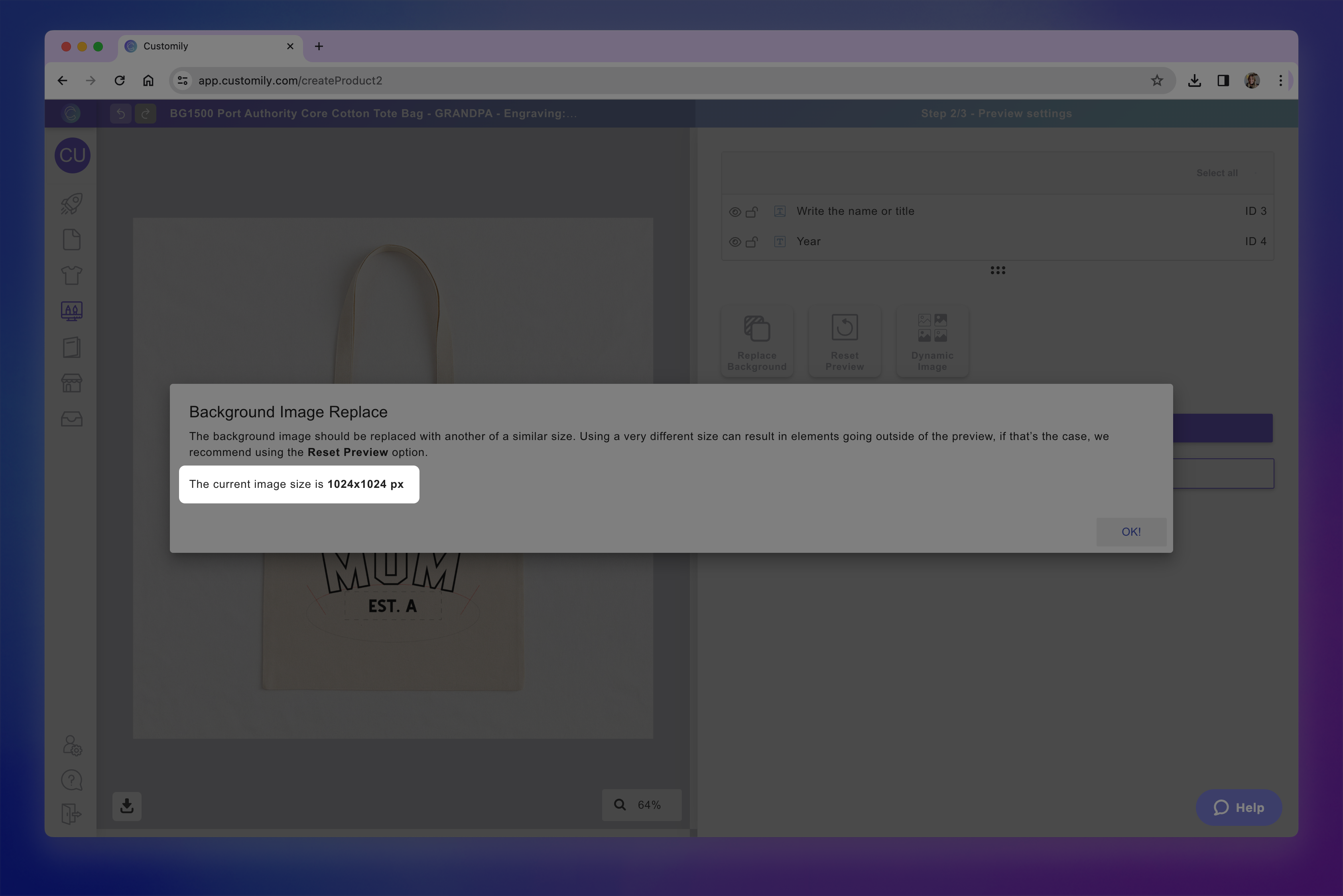Download the preview using bottom-left icon
Screen dimensions: 1343x896
(x=127, y=806)
